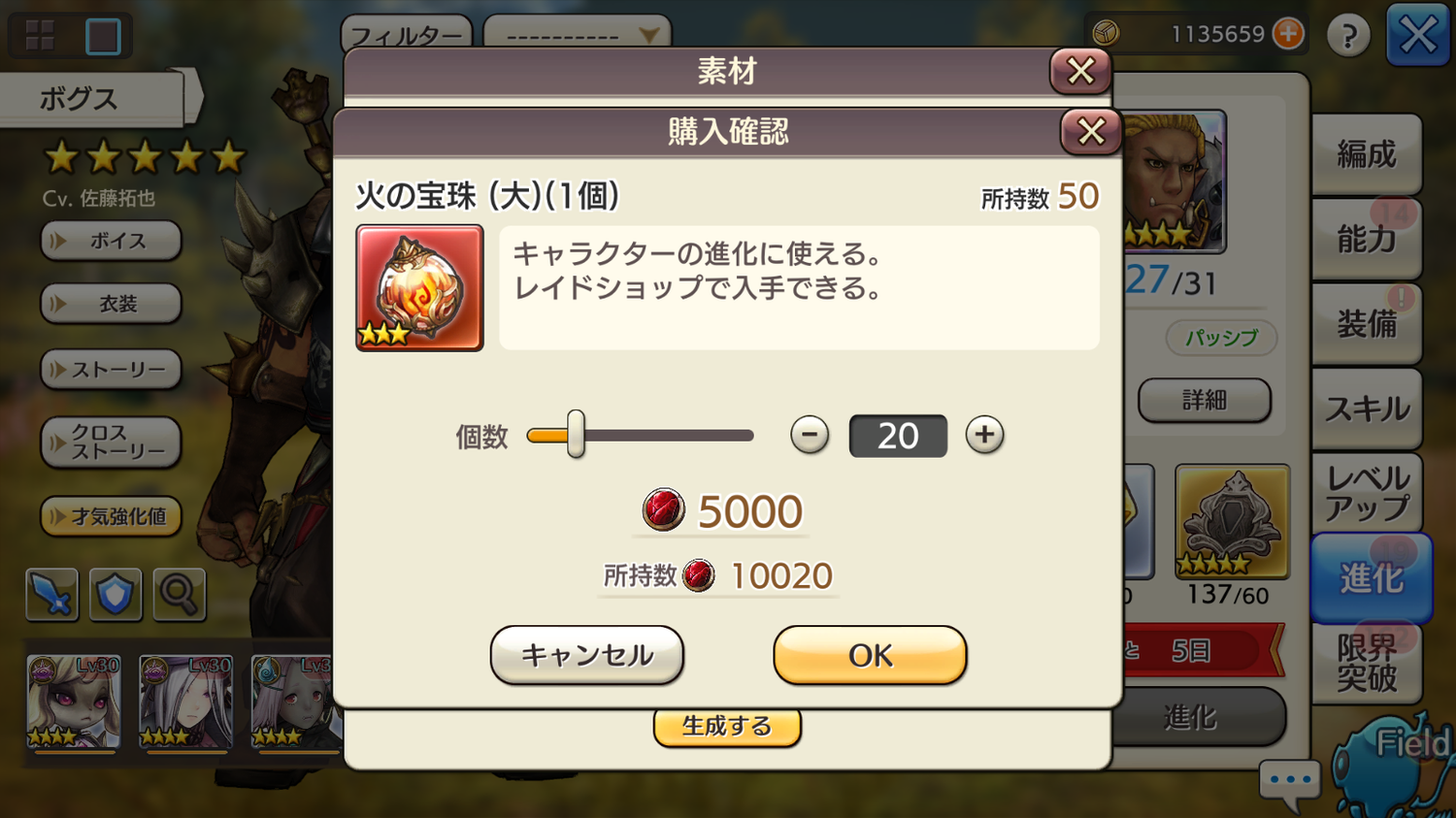This screenshot has height=818, width=1456.
Task: Click the minus icon to decrease quantity
Action: (810, 435)
